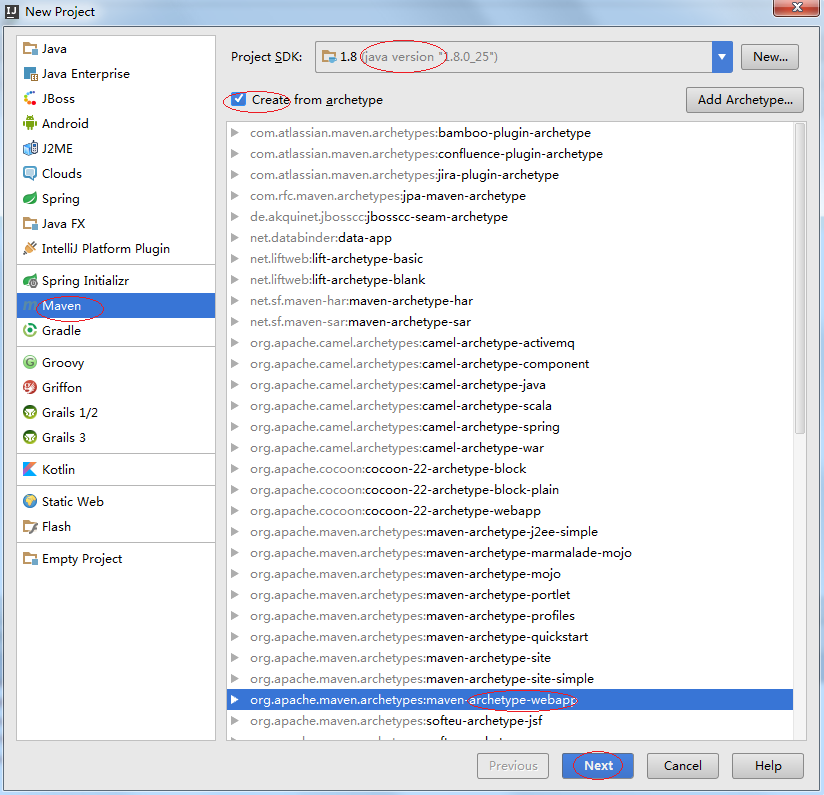Click the IntelliJ Platform Plugin icon
The height and width of the screenshot is (795, 824).
30,249
